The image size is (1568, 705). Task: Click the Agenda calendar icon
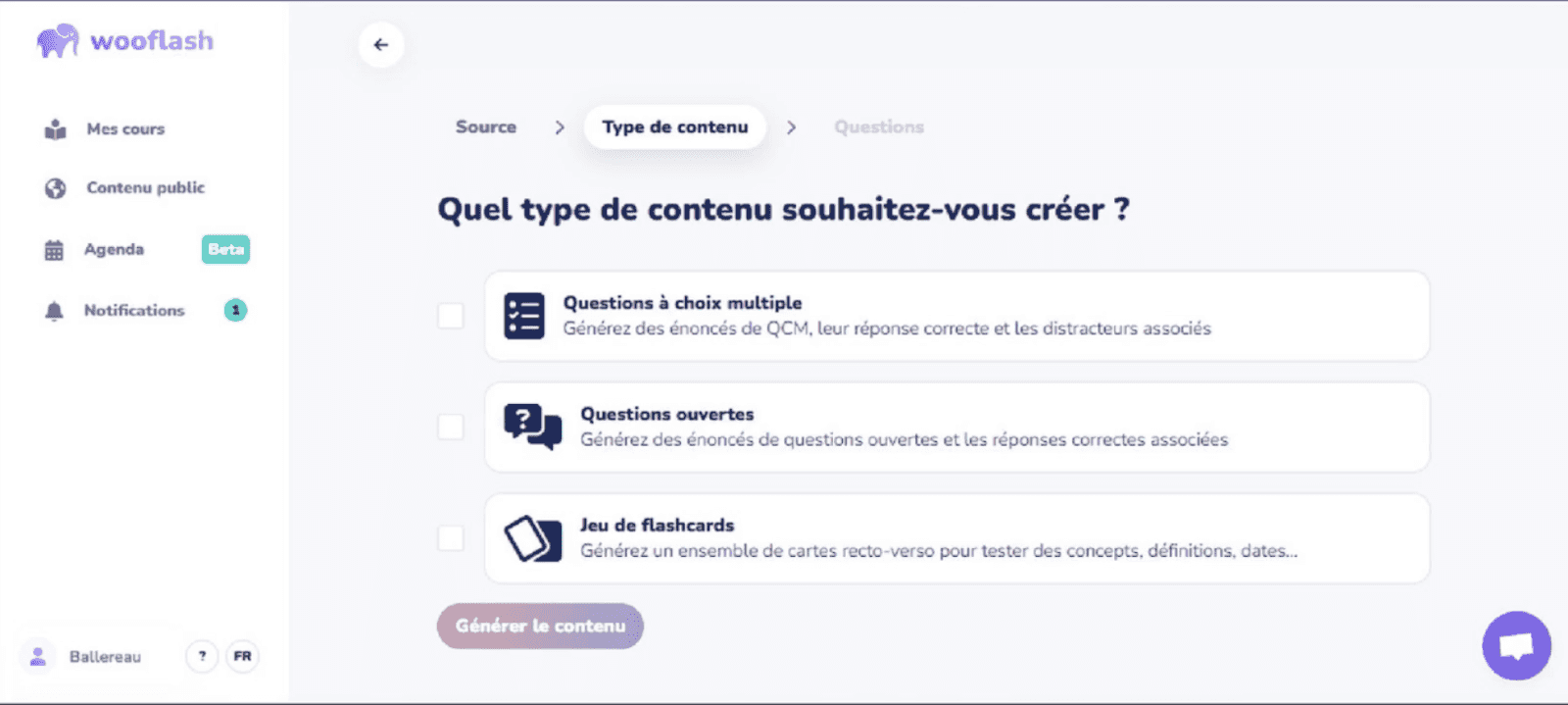54,250
